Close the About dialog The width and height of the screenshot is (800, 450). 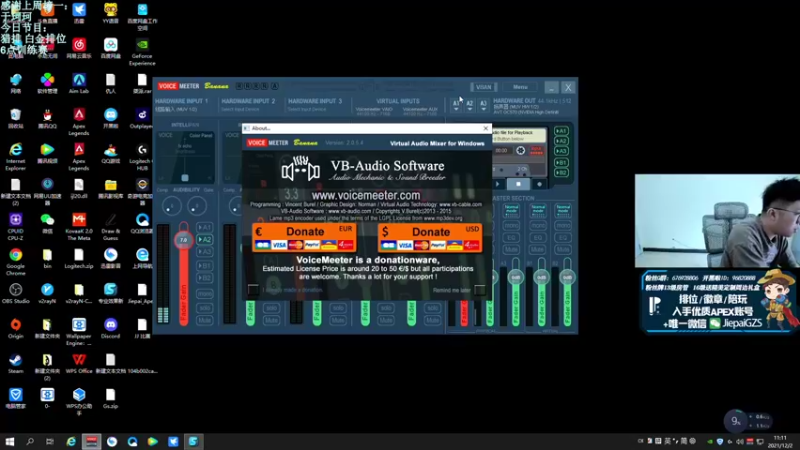point(486,128)
